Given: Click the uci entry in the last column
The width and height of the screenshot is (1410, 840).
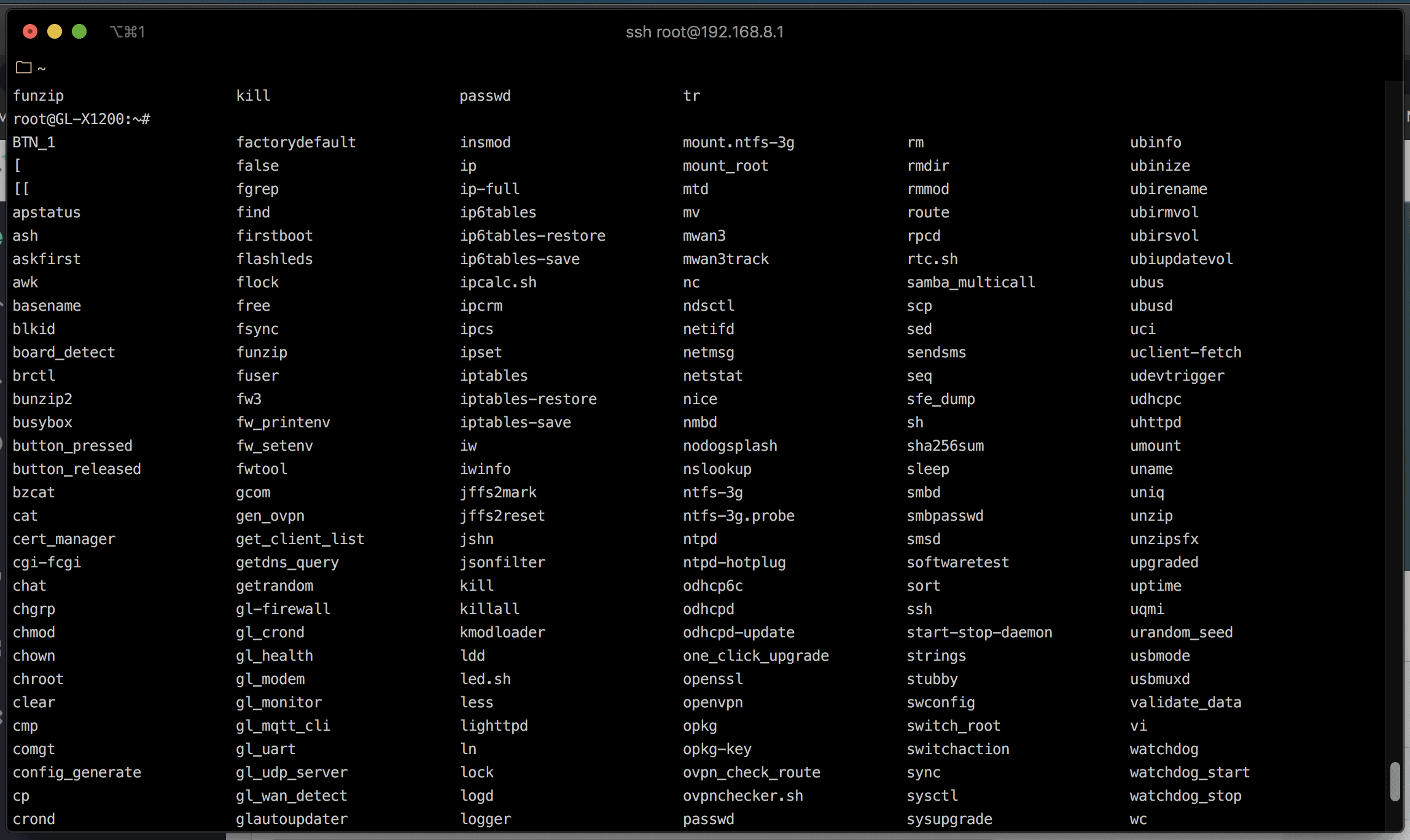Looking at the screenshot, I should coord(1142,329).
